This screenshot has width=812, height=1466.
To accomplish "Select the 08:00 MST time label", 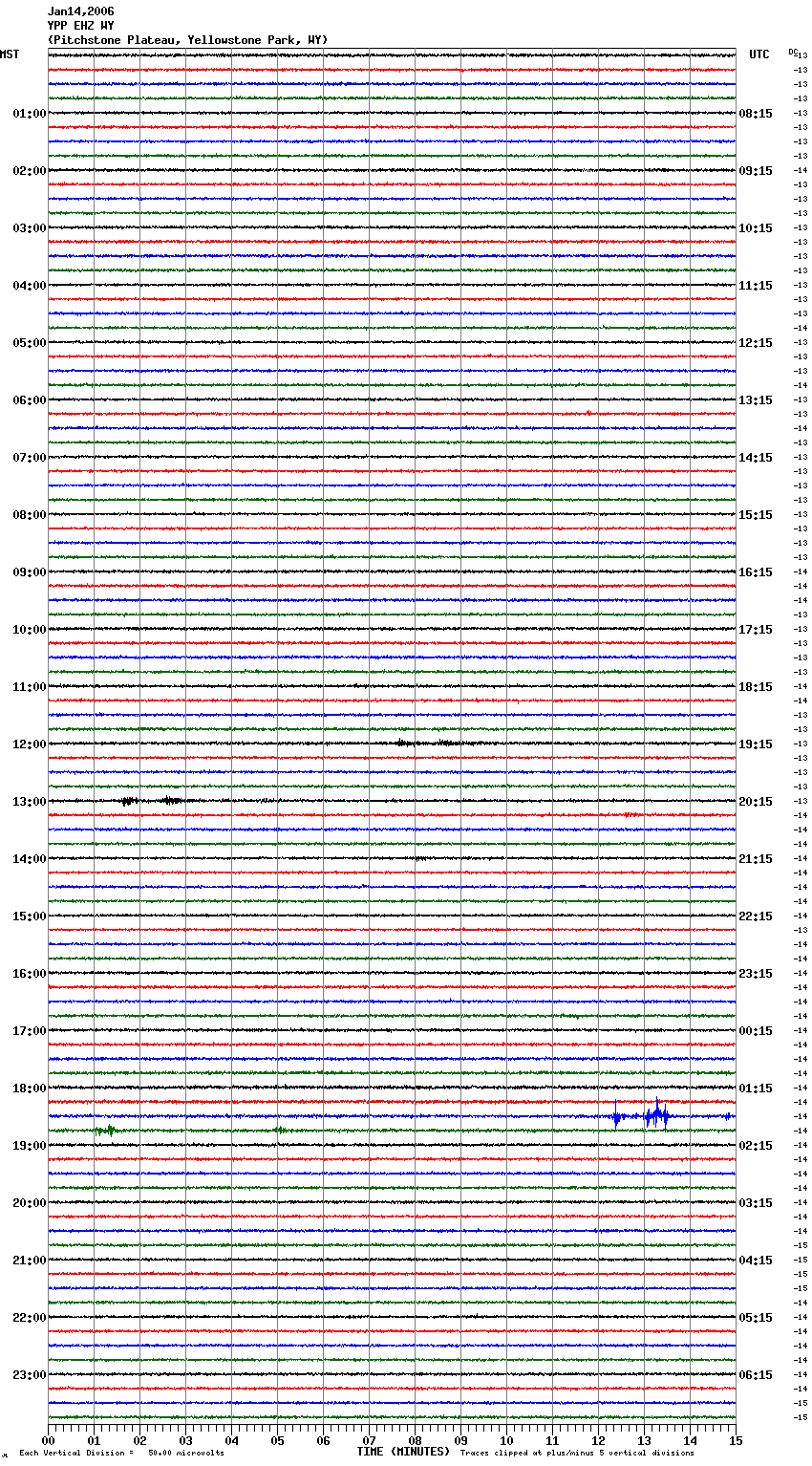I will (x=30, y=515).
